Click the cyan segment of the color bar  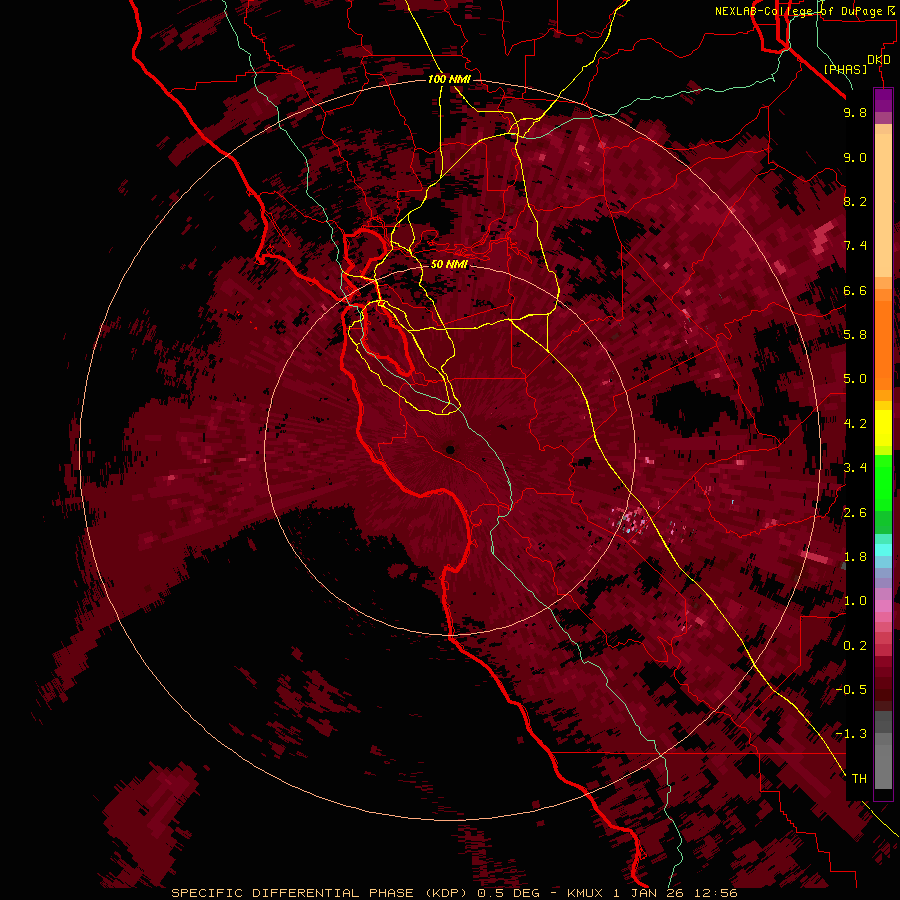883,550
